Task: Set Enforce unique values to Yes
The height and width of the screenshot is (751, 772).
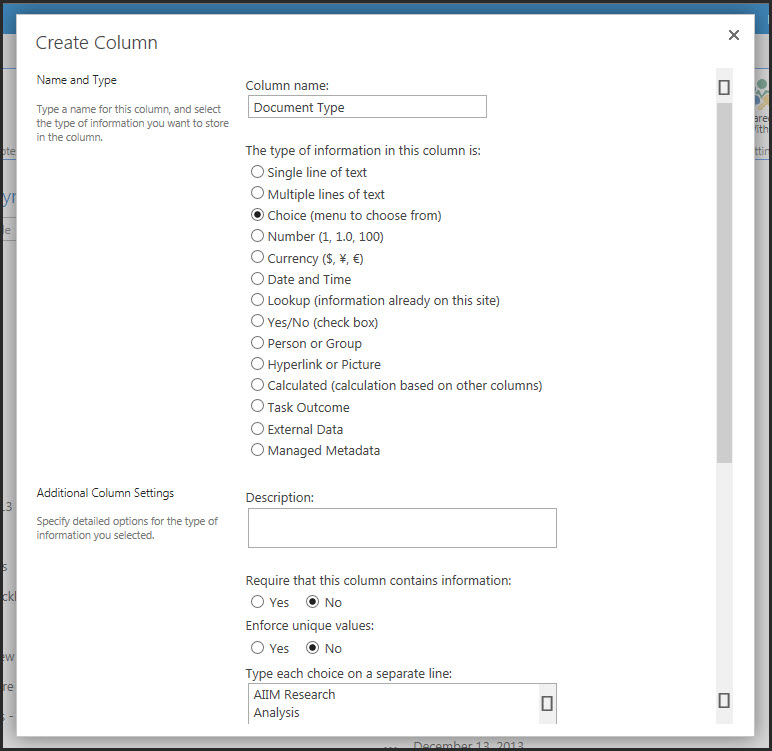Action: coord(258,648)
